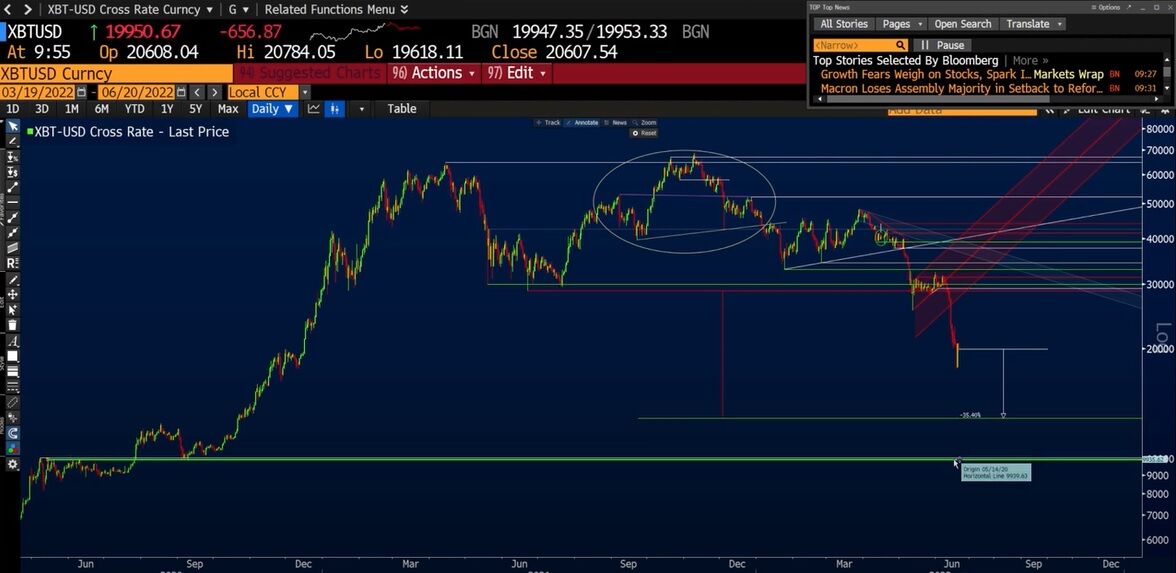The width and height of the screenshot is (1176, 573).
Task: Go forward with the top-left forward arrow
Action: [x=27, y=10]
